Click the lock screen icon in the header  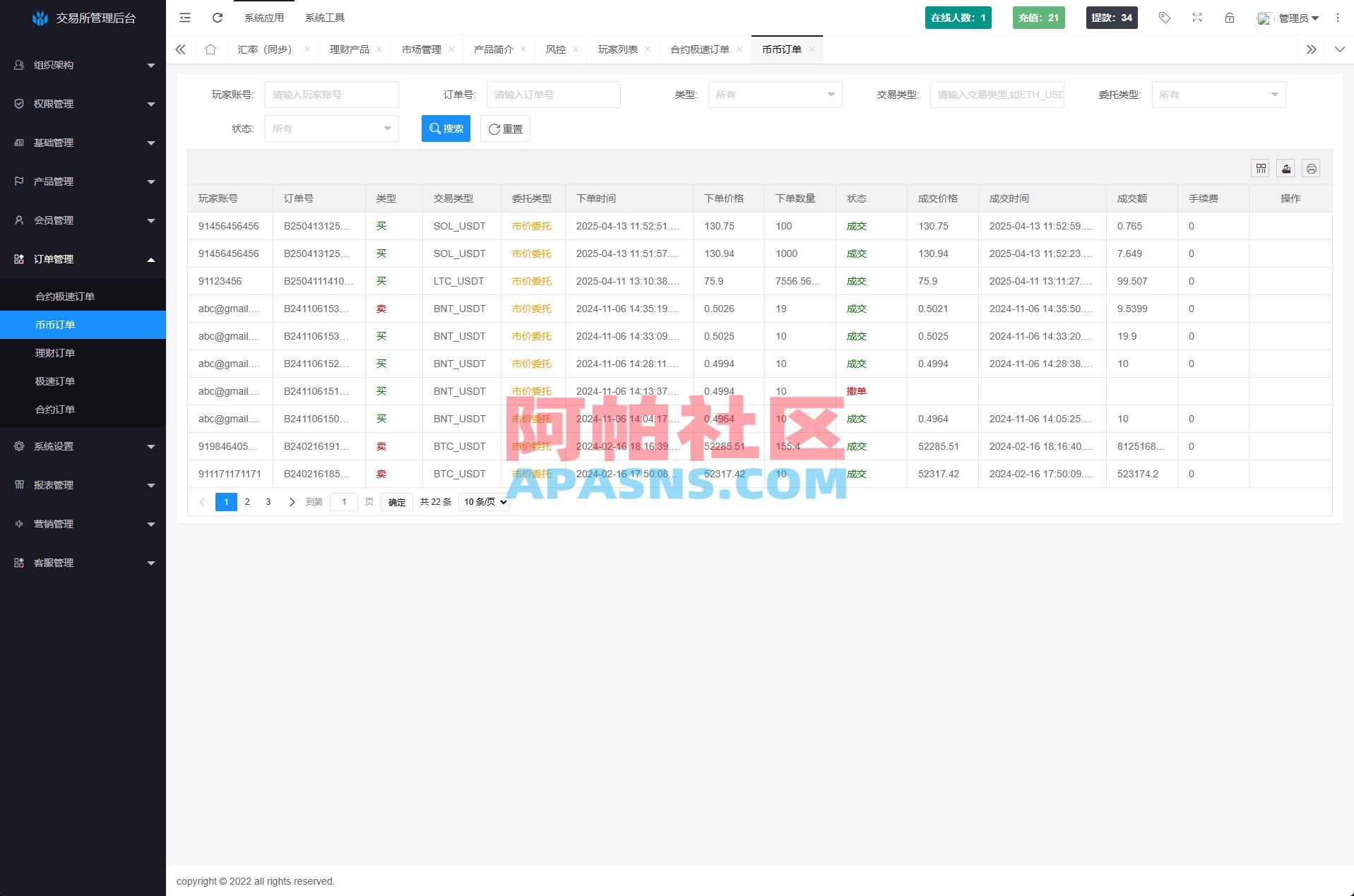tap(1229, 18)
